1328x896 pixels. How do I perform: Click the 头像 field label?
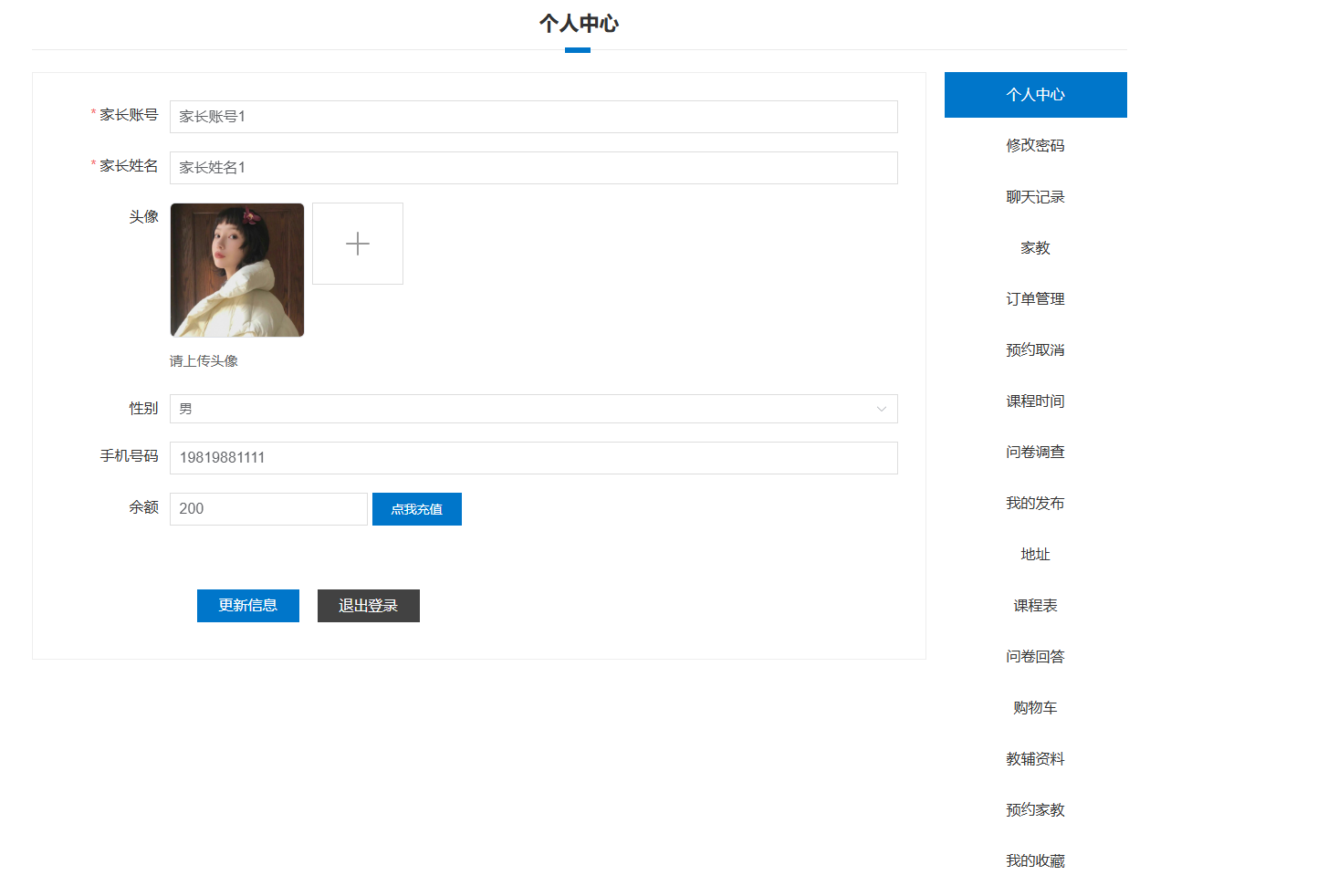pos(143,217)
